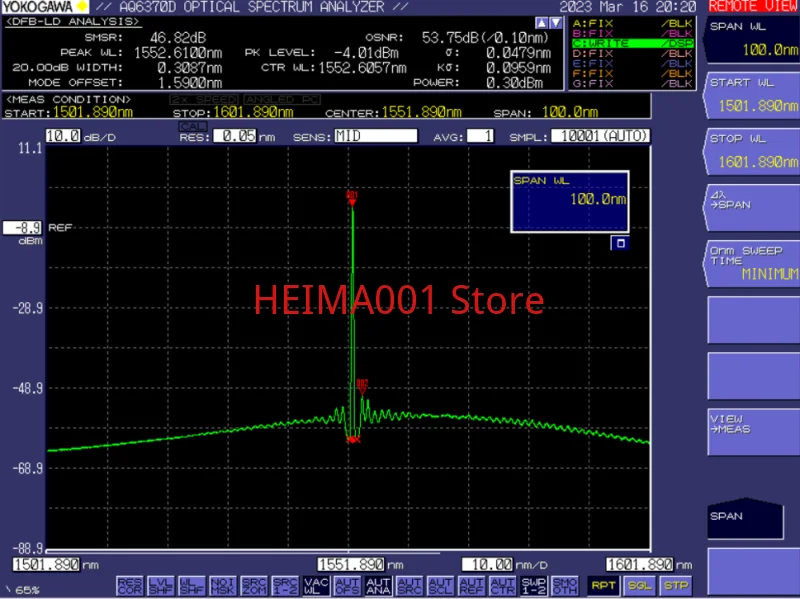Toggle the RES COR resolution correction indicator
This screenshot has width=800, height=599.
(x=130, y=585)
